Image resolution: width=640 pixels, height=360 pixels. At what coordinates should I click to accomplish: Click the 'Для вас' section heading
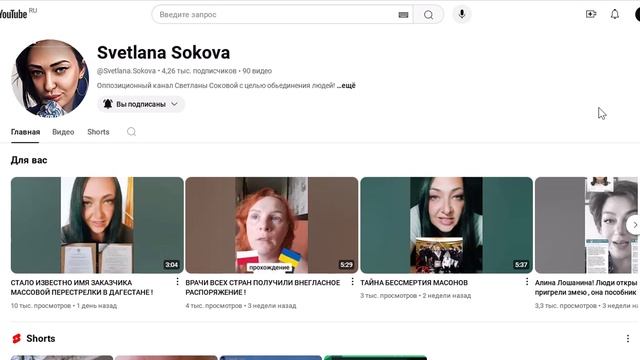click(x=29, y=160)
